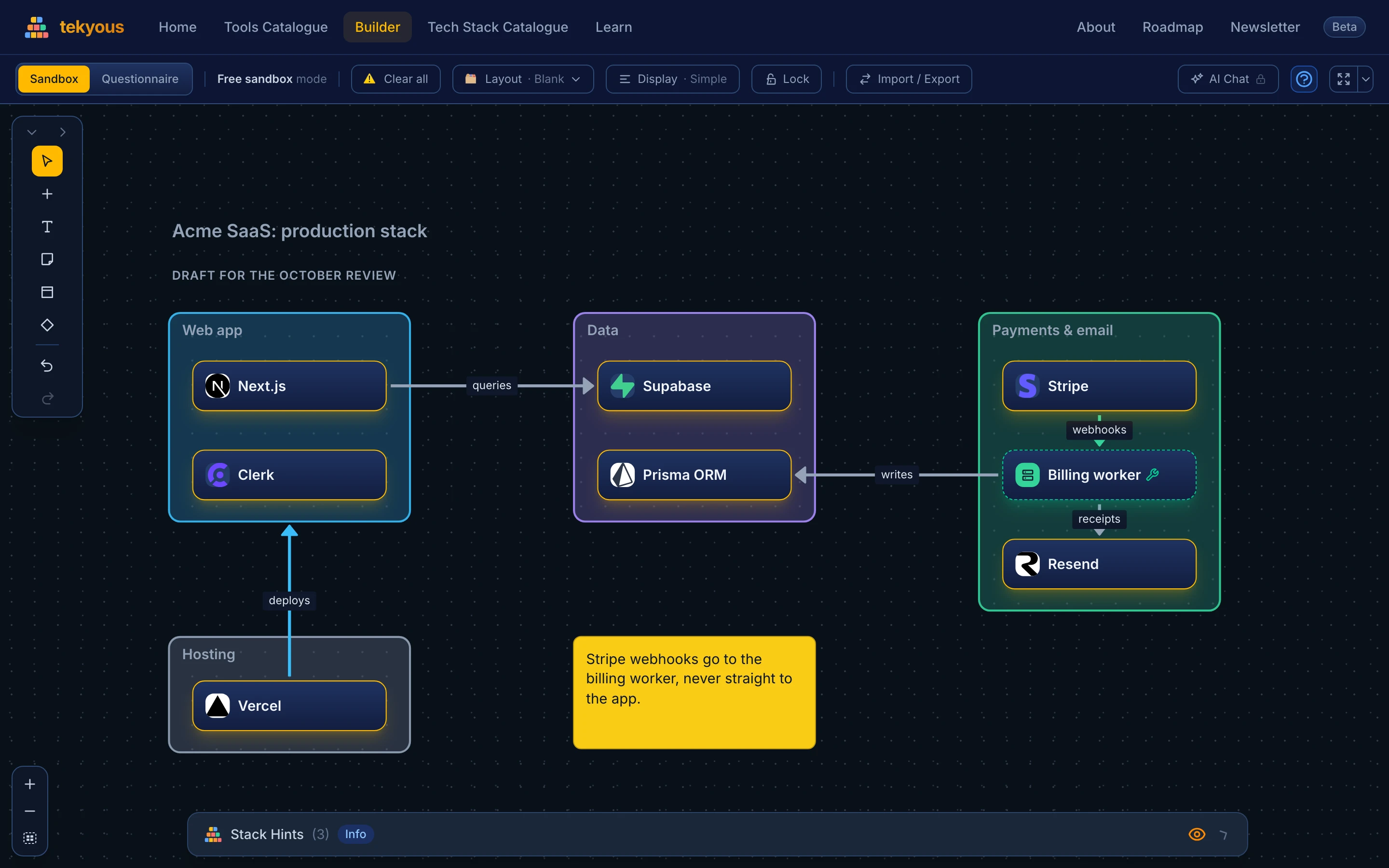Open the Display Simple options
Screen dimensions: 1389x868
[x=672, y=79]
